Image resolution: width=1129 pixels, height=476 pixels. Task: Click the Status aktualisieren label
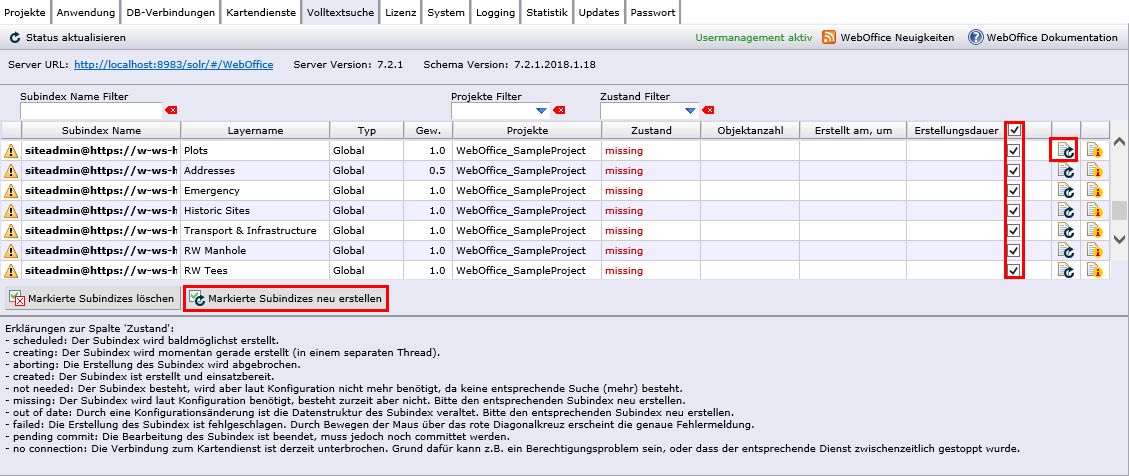(76, 37)
